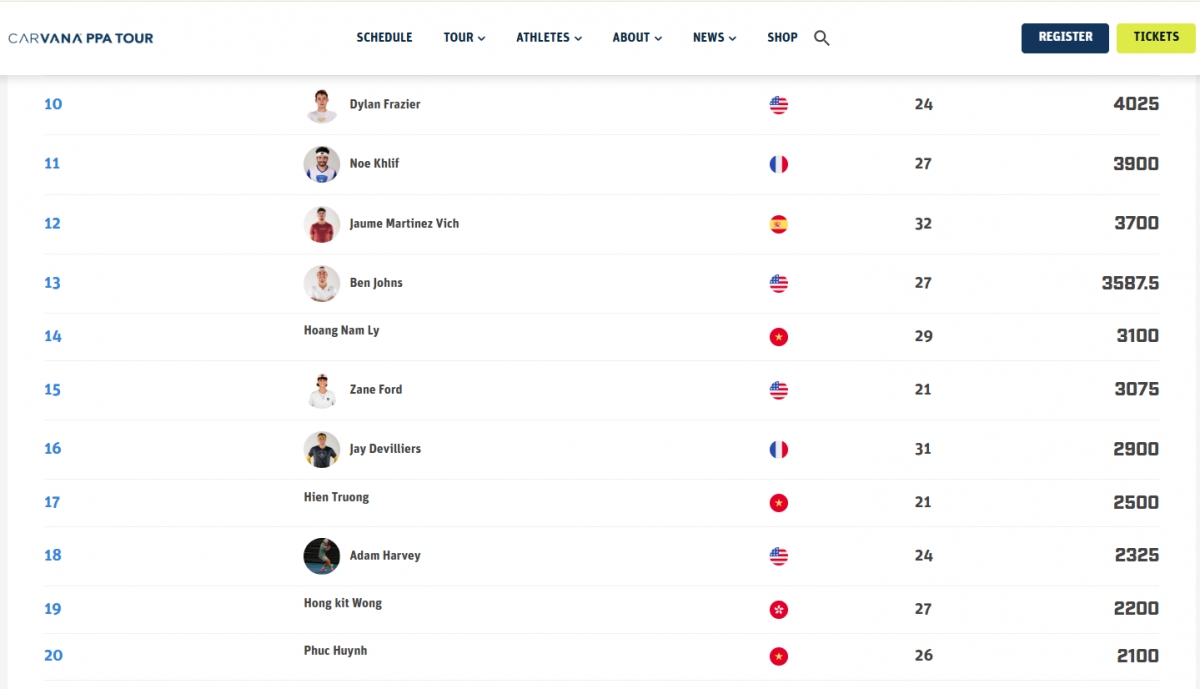Click Hong kit Wong's Hong Kong flag
Viewport: 1200px width, 689px height.
coord(779,609)
